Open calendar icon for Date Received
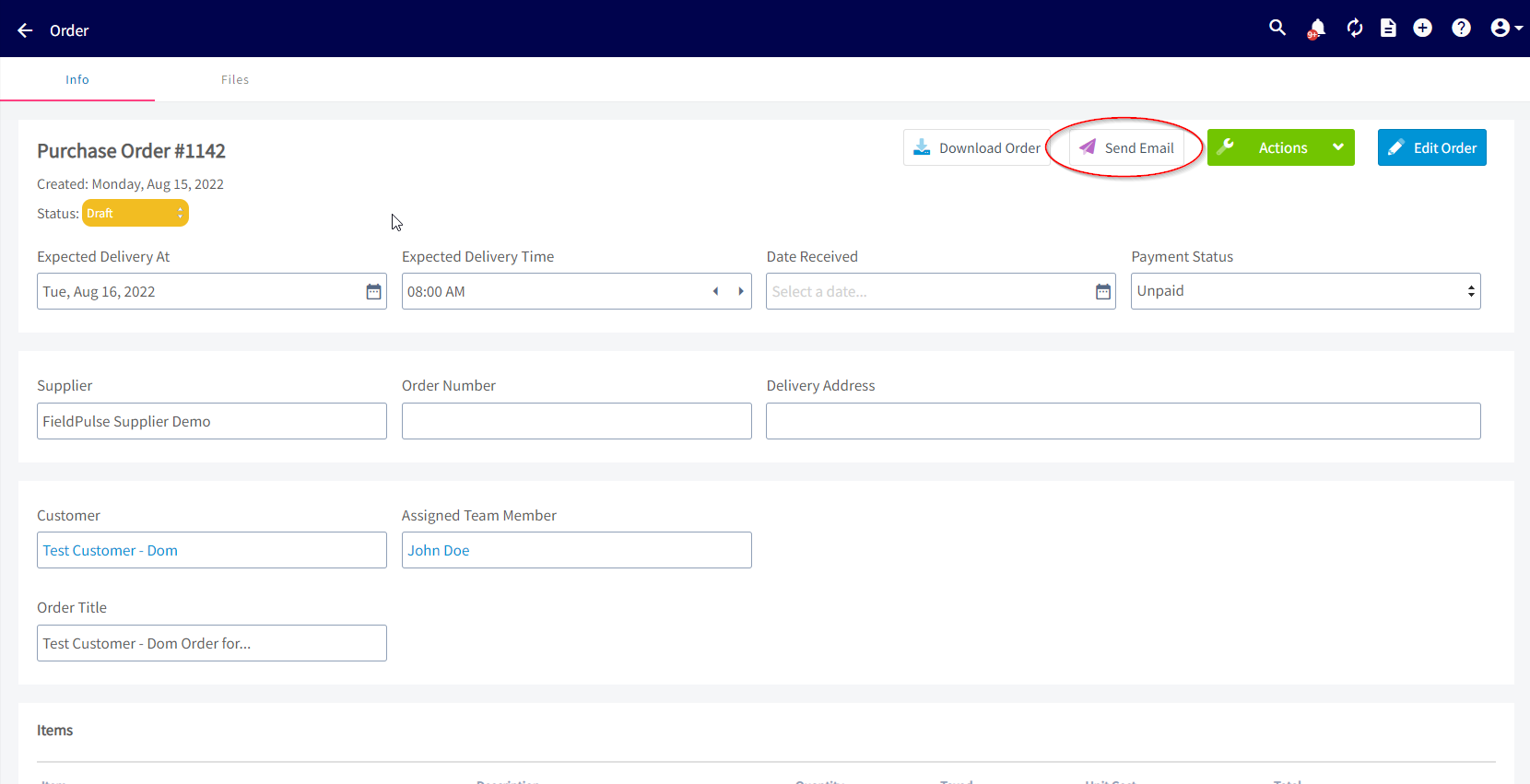1530x784 pixels. [x=1103, y=291]
